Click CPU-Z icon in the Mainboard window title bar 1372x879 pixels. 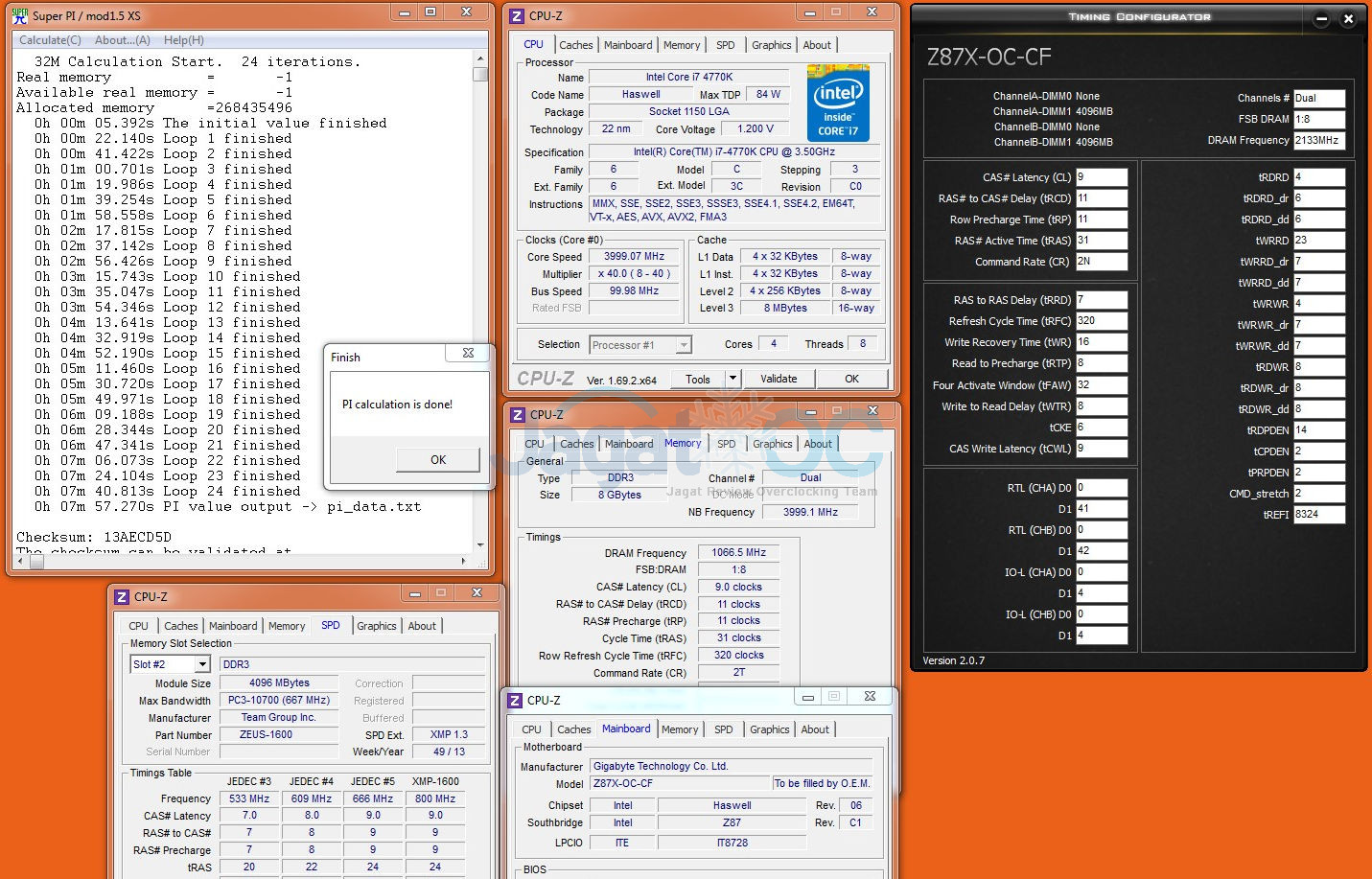click(516, 700)
